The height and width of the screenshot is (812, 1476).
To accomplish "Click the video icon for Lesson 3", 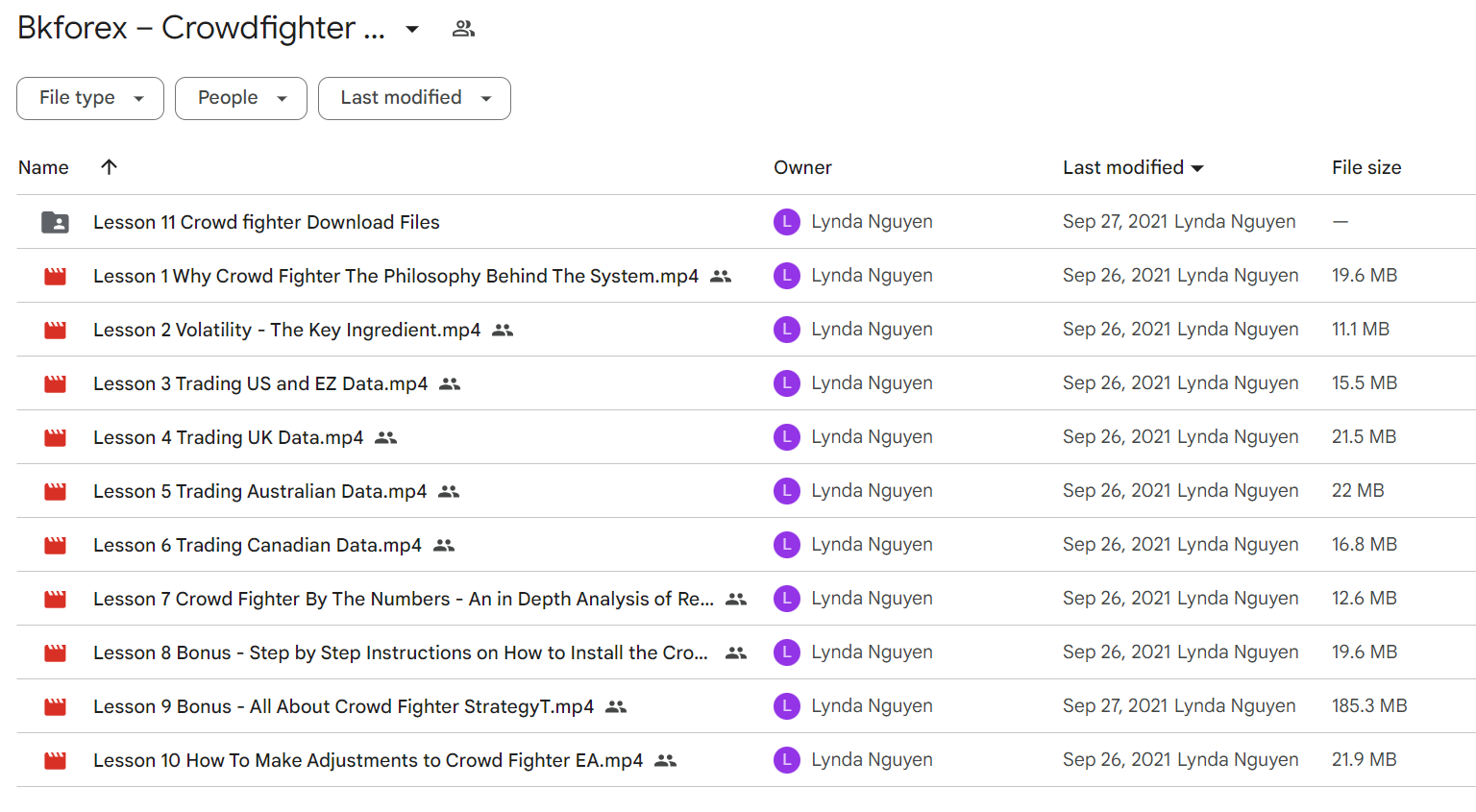I will tap(55, 383).
